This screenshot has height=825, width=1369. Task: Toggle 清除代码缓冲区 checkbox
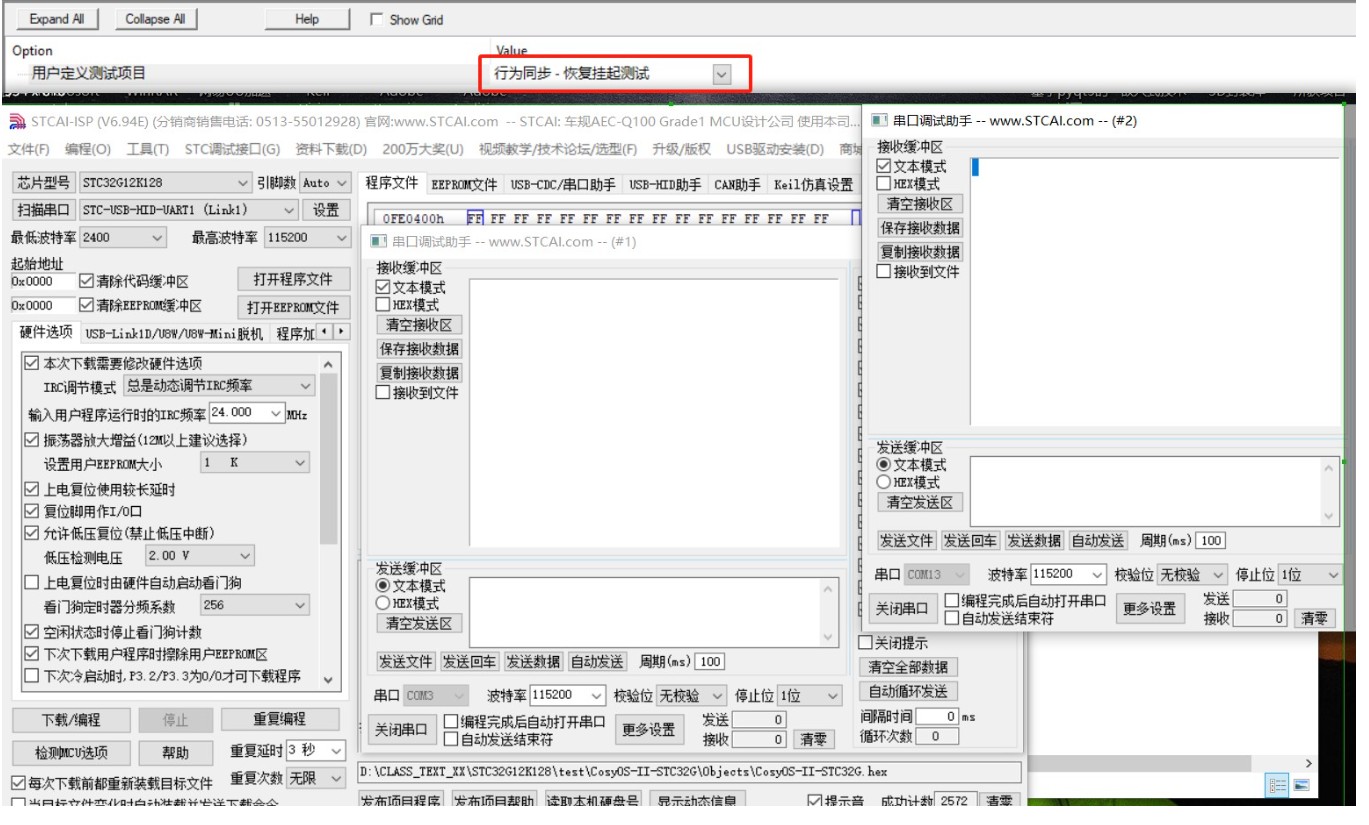(86, 282)
